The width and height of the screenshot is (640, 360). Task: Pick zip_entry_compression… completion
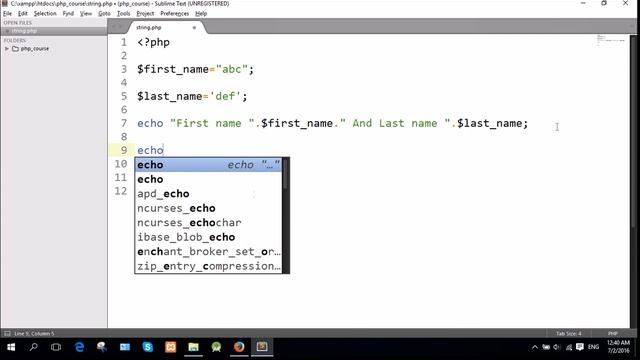point(209,266)
